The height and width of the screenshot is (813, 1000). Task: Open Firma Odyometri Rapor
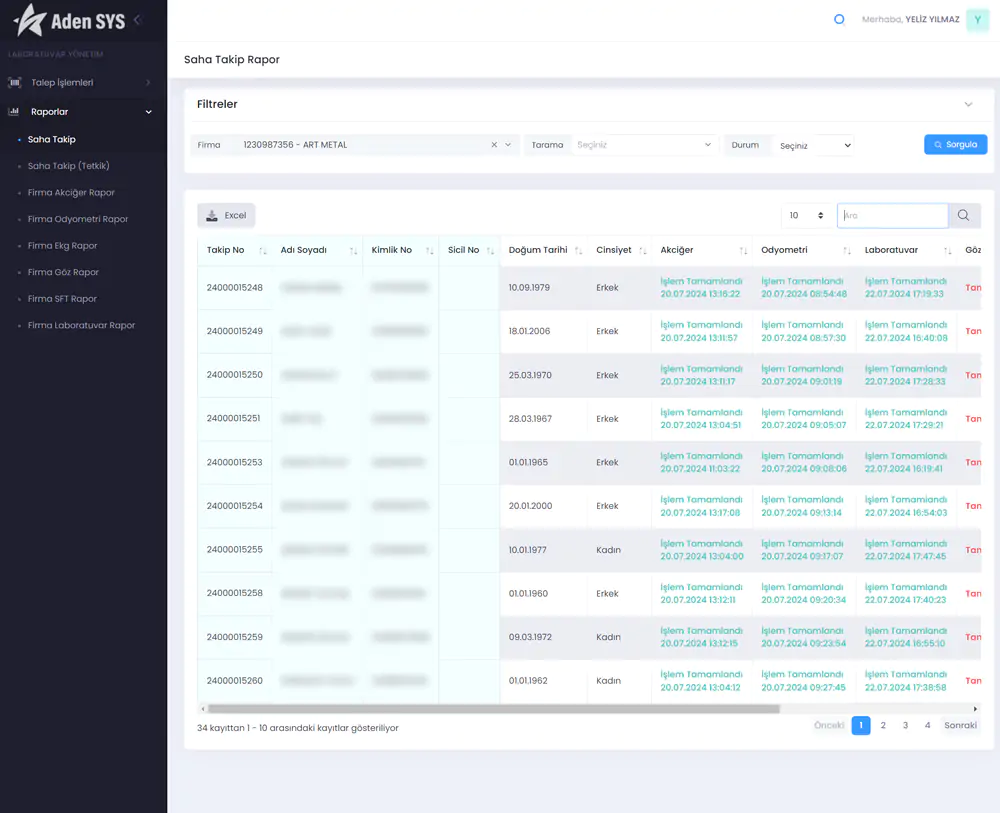pos(78,219)
